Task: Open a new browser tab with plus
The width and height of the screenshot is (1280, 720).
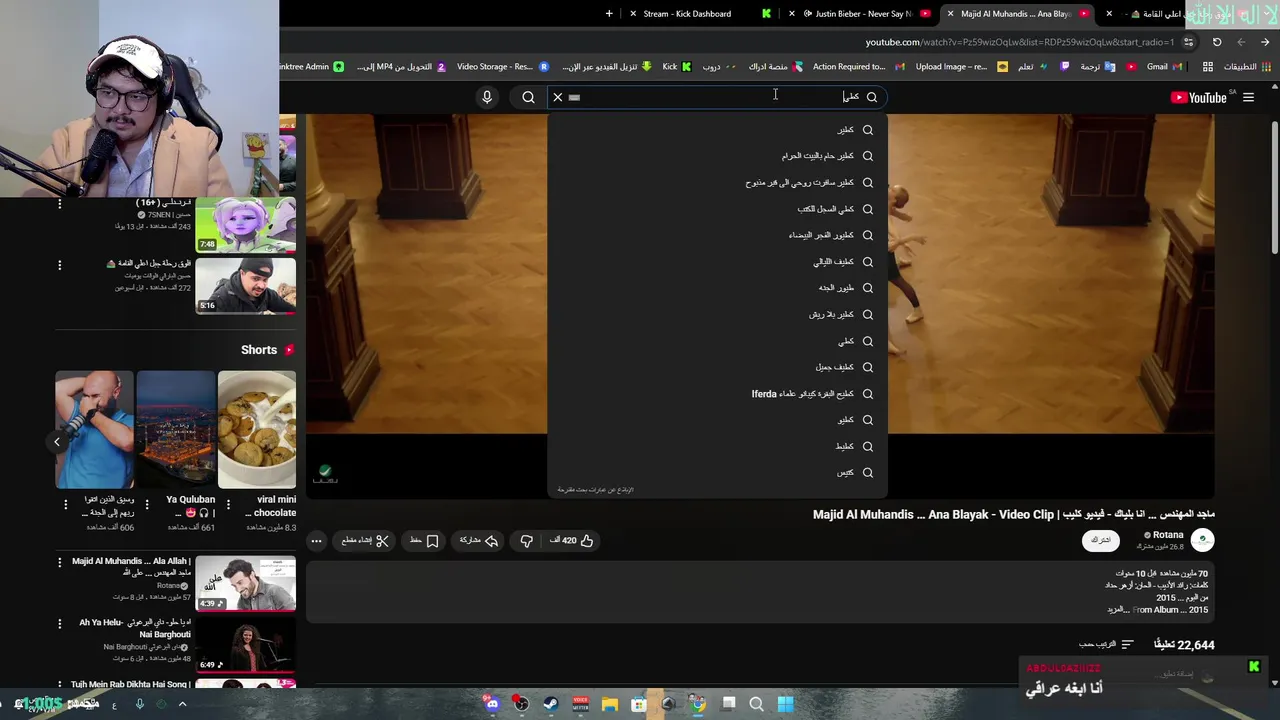Action: pyautogui.click(x=609, y=14)
